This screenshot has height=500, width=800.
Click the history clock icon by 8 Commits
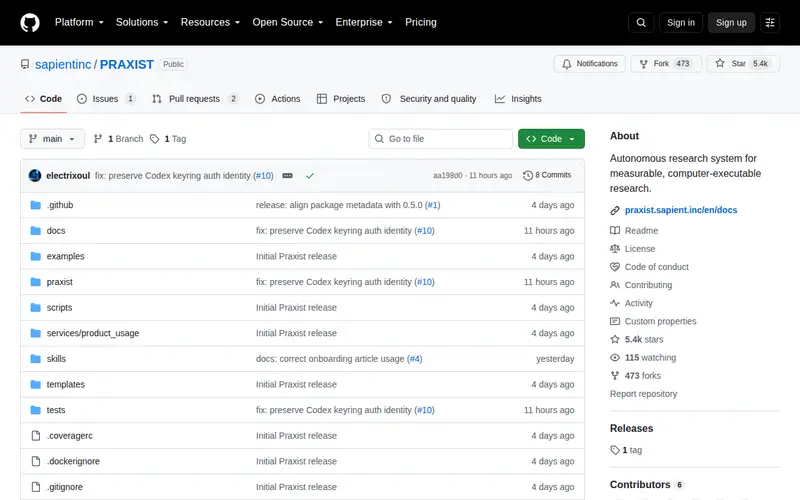tap(528, 176)
